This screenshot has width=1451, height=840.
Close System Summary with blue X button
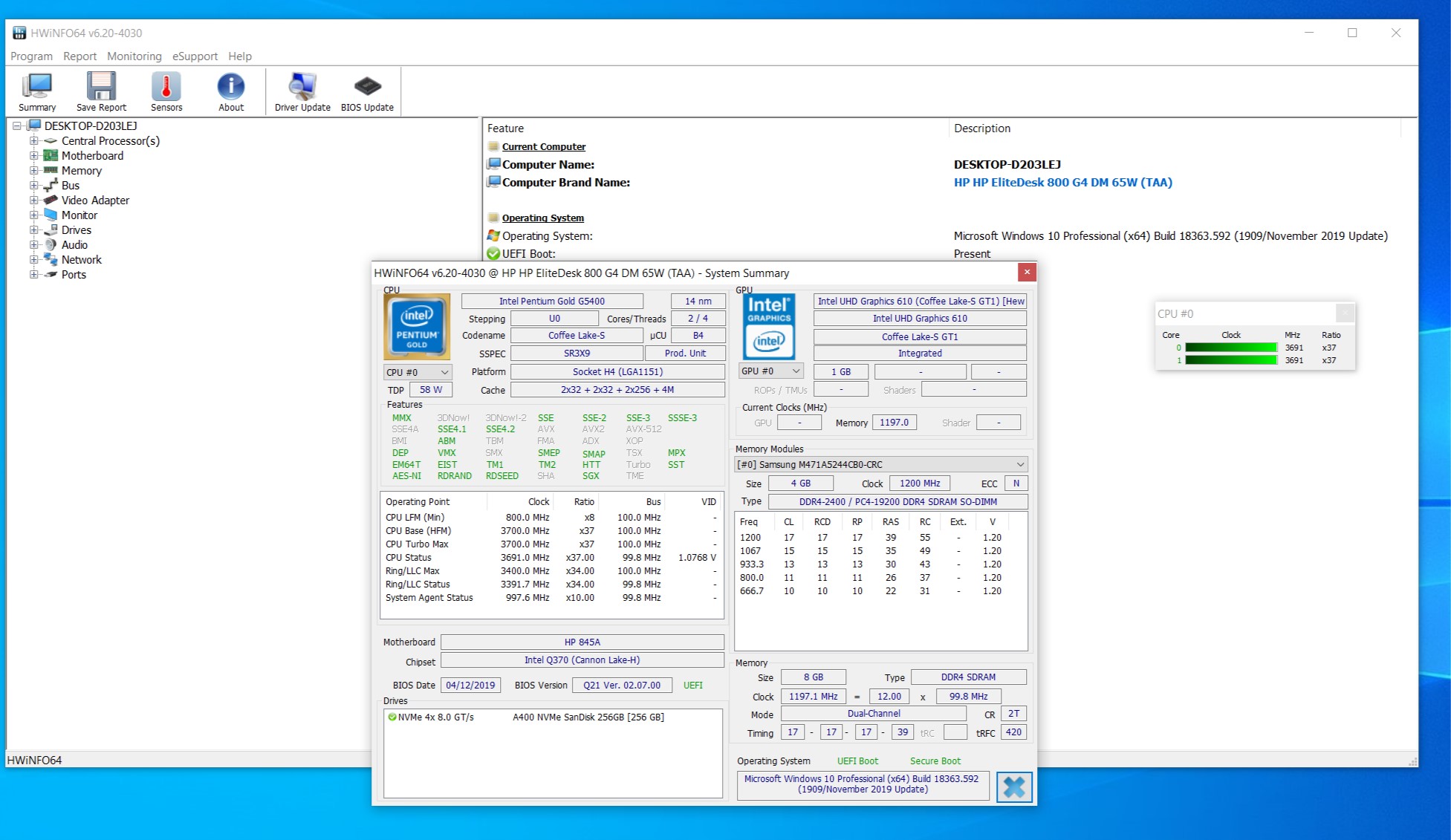point(1014,787)
